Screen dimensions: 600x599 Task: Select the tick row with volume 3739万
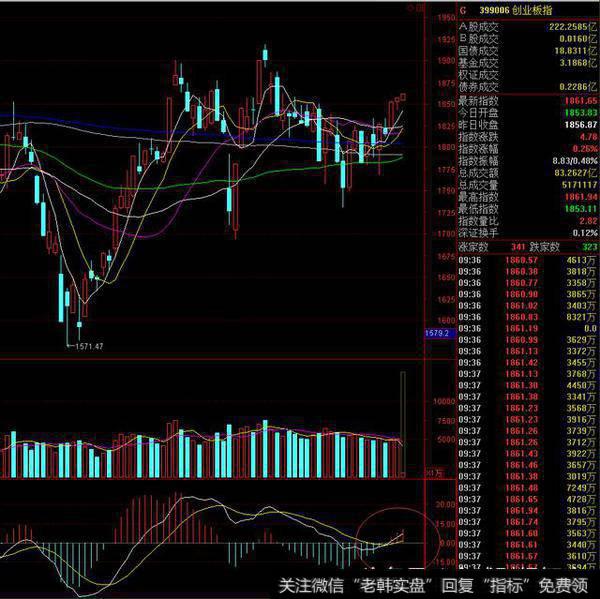[528, 431]
